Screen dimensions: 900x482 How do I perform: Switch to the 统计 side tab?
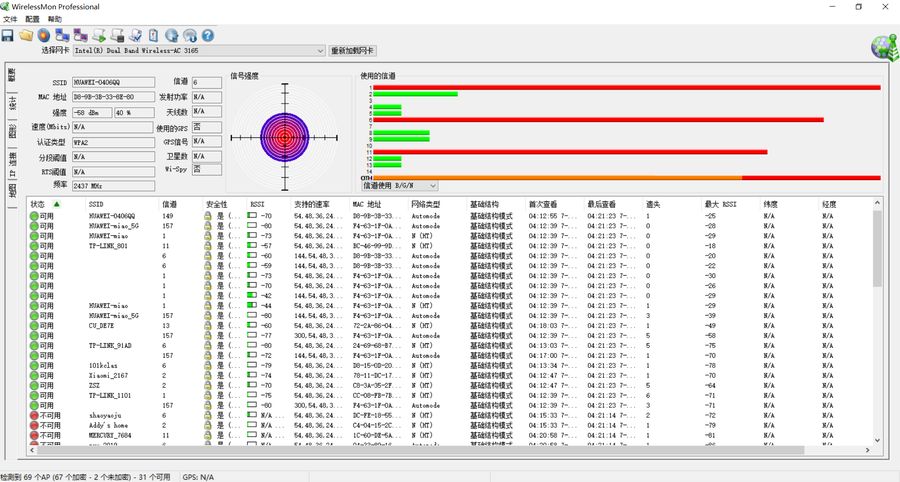(x=12, y=103)
